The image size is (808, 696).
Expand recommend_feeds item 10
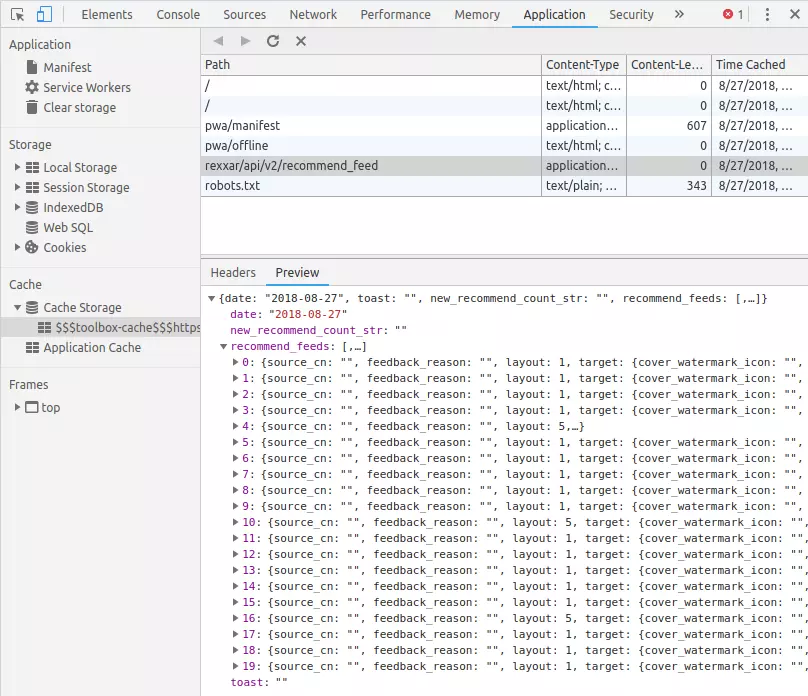coord(235,522)
